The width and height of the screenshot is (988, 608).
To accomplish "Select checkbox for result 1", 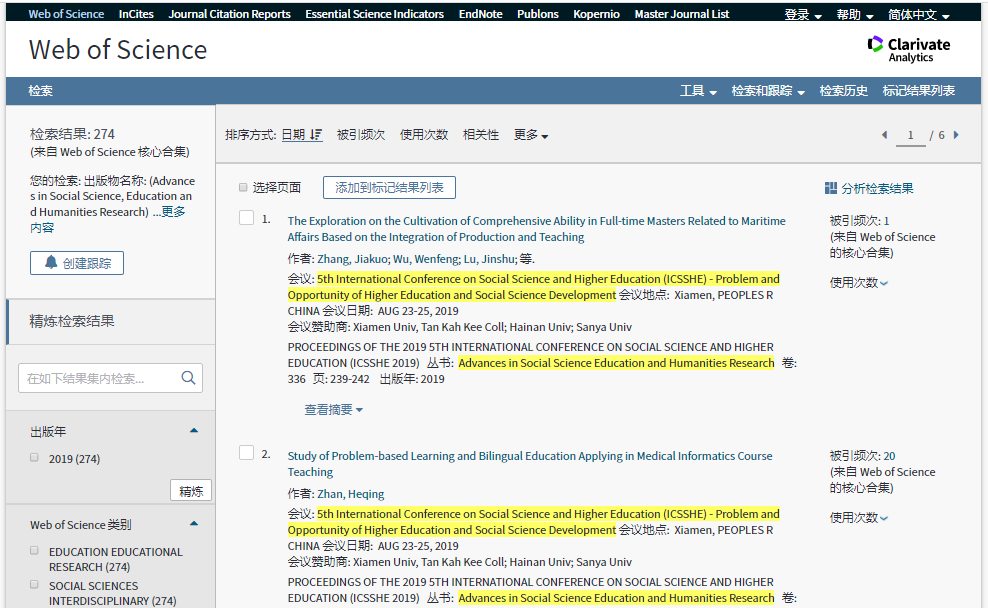I will coord(246,217).
